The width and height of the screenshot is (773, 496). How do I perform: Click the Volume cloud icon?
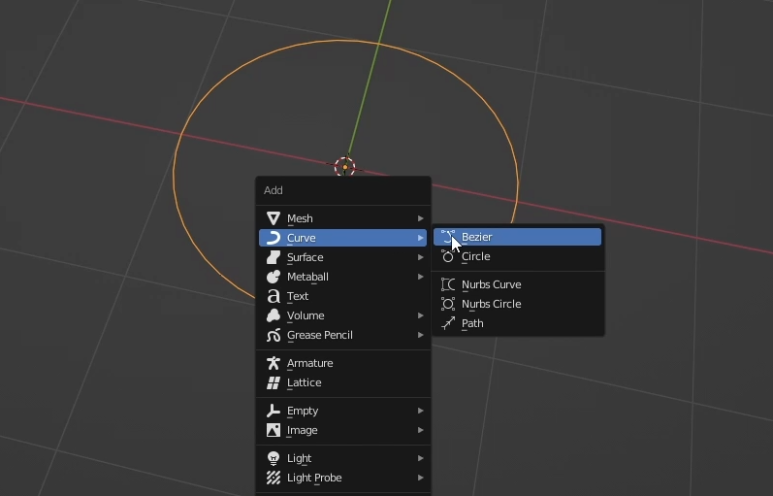[x=273, y=316]
